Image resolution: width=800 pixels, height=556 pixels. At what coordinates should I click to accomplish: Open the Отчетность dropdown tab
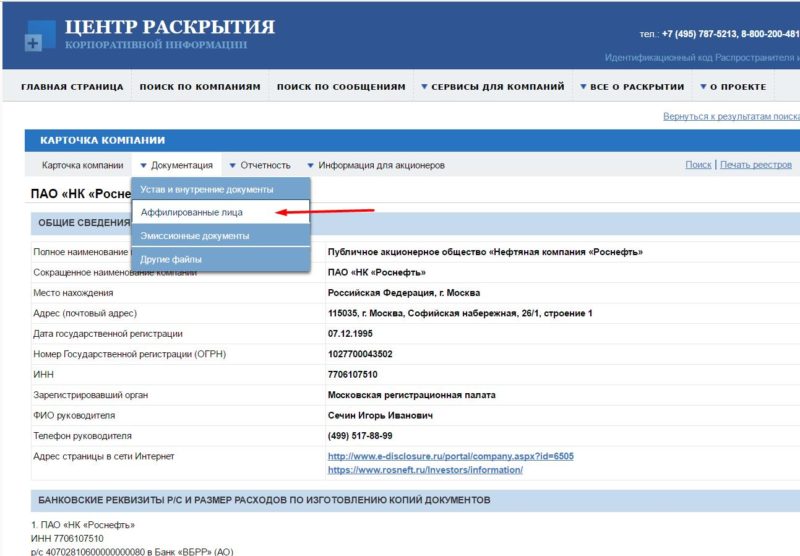tap(260, 165)
